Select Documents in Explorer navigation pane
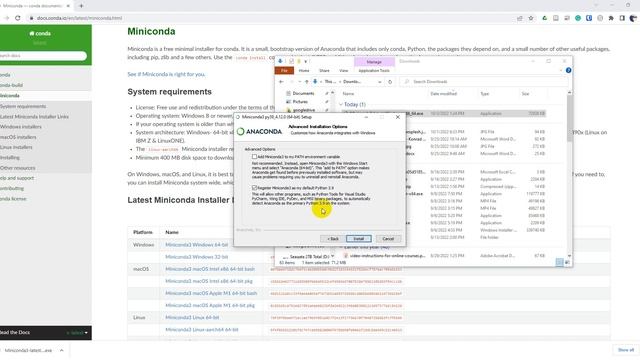Screen dimensions: 640x360 point(303,93)
